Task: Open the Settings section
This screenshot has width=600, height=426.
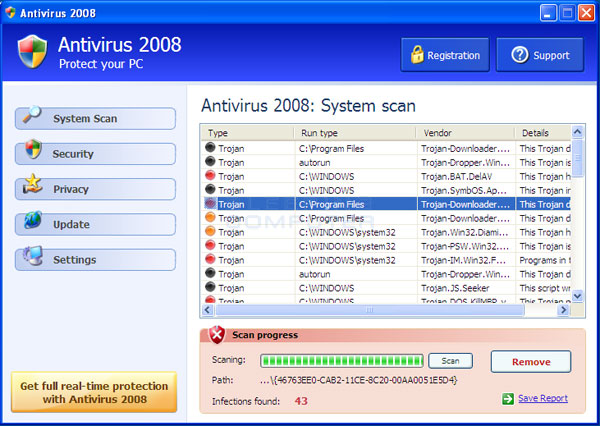Action: click(95, 260)
